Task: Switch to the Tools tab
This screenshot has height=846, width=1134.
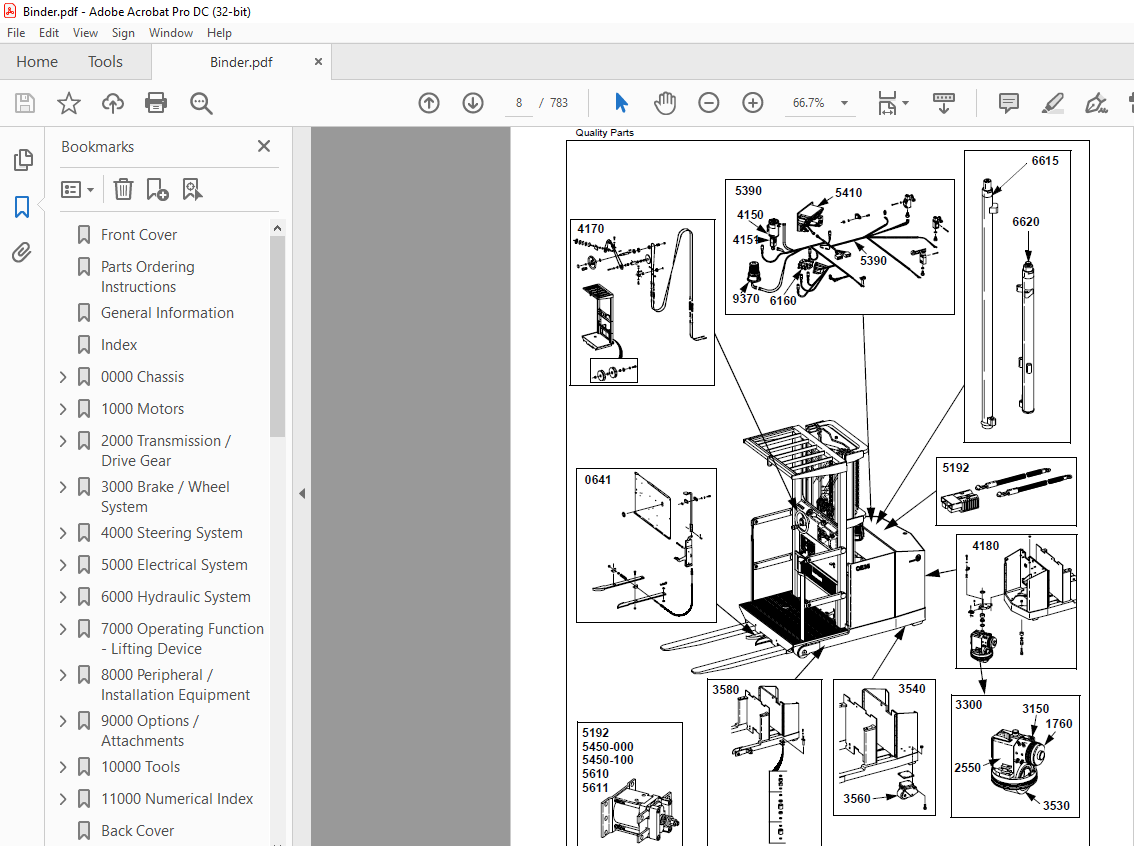Action: [x=106, y=61]
